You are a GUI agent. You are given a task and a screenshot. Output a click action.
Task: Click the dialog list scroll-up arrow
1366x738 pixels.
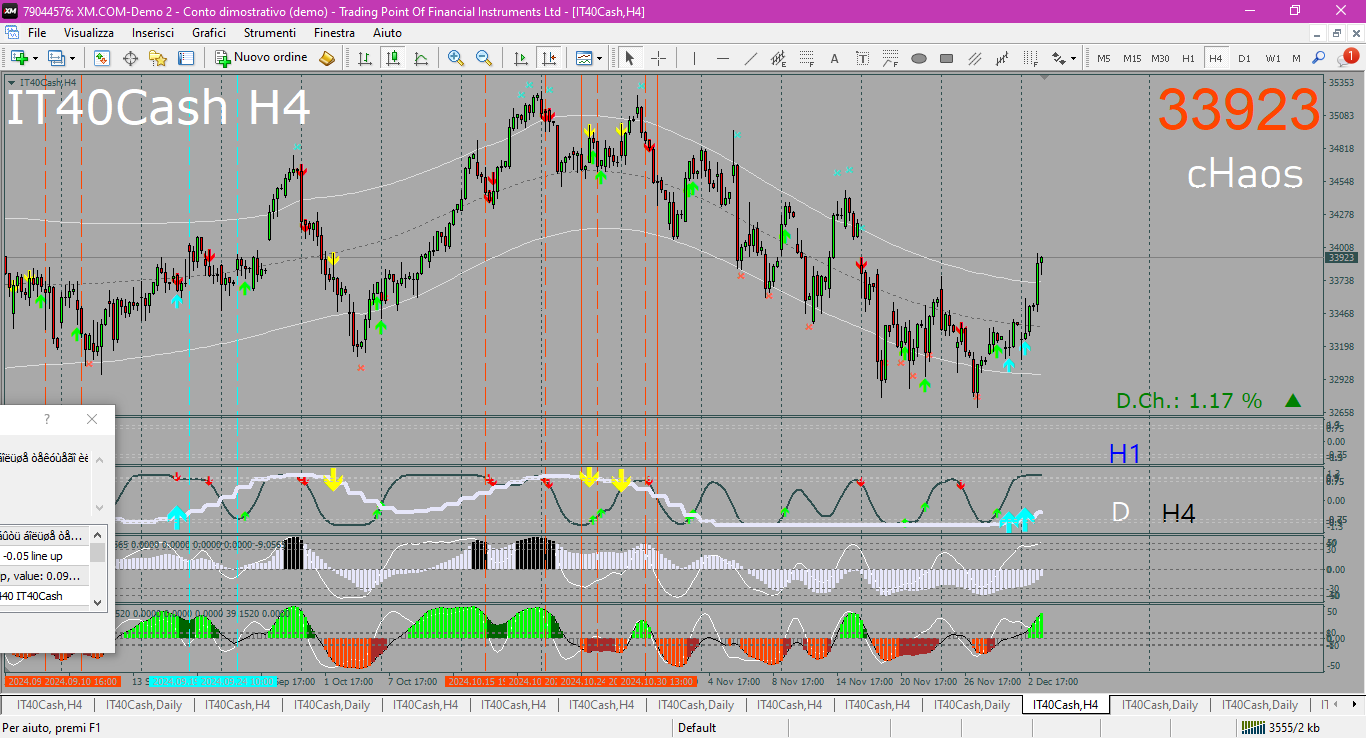point(98,534)
